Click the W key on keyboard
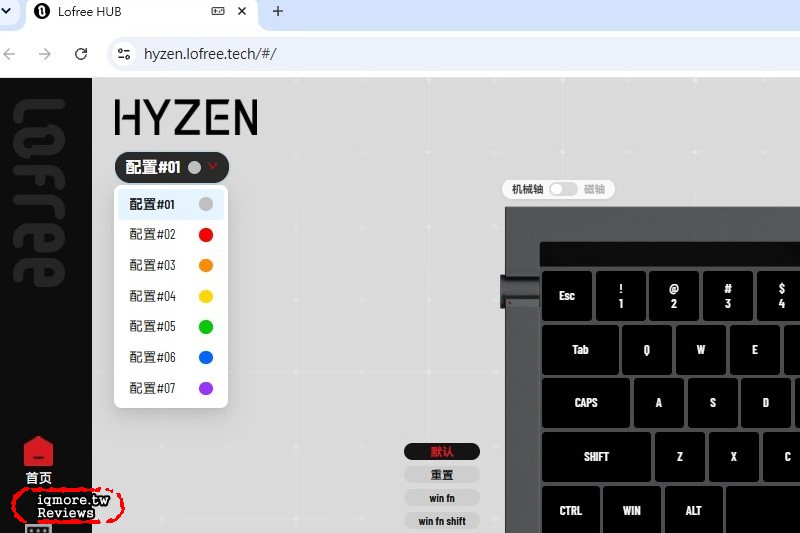 (701, 350)
